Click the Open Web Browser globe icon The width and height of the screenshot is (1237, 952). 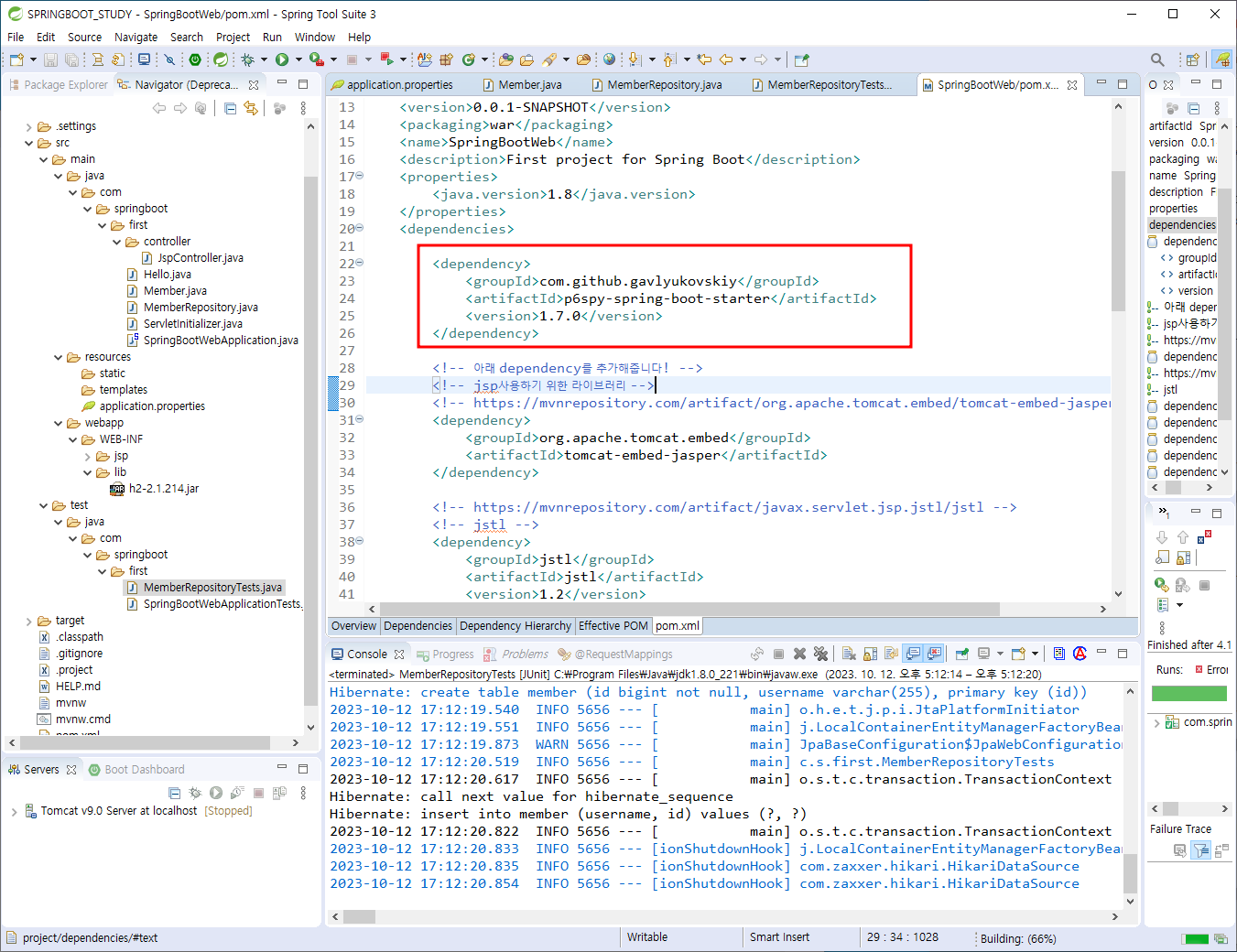(609, 59)
